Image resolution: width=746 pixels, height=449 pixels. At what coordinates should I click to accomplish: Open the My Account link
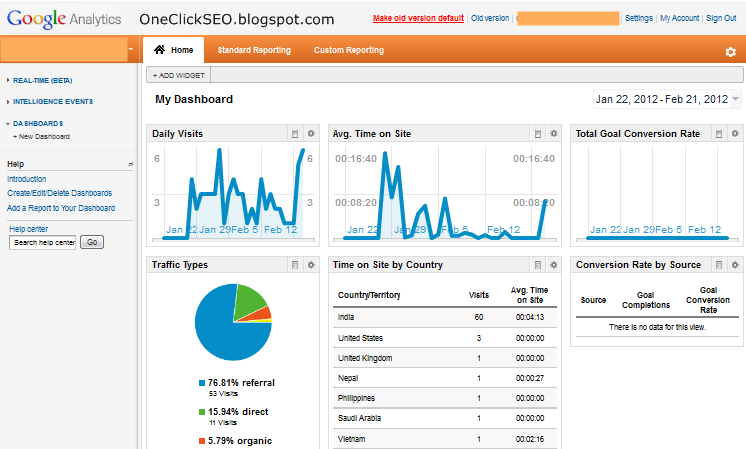coord(679,18)
